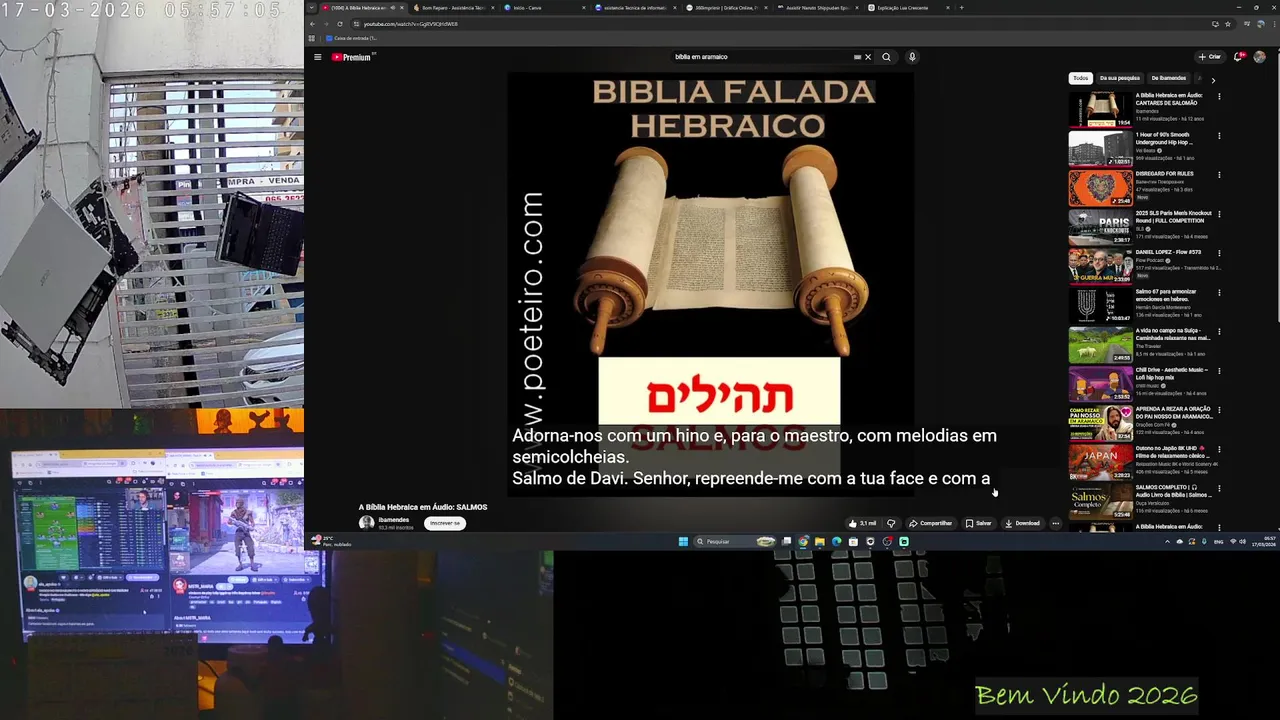Image resolution: width=1280 pixels, height=720 pixels.
Task: Show more filter chips with right arrow
Action: coord(1213,79)
